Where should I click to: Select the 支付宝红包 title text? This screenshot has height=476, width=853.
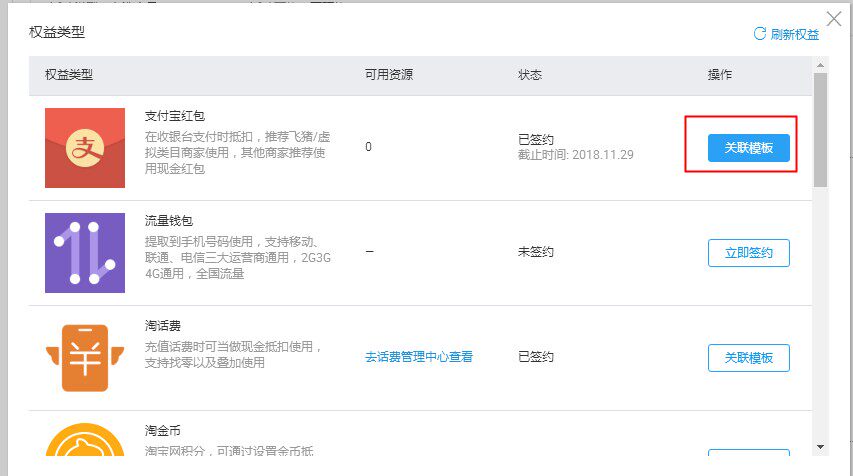pos(175,116)
